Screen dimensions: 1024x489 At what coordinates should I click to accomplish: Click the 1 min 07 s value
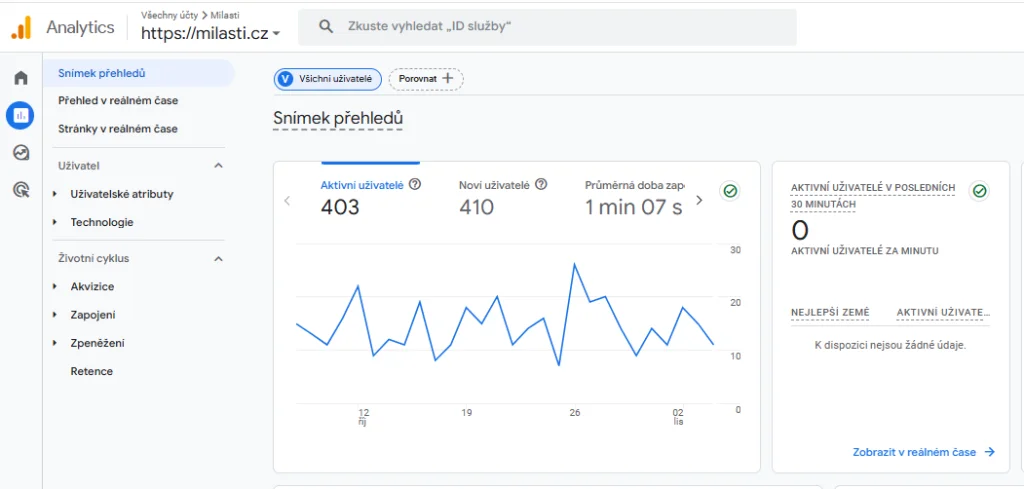coord(633,208)
